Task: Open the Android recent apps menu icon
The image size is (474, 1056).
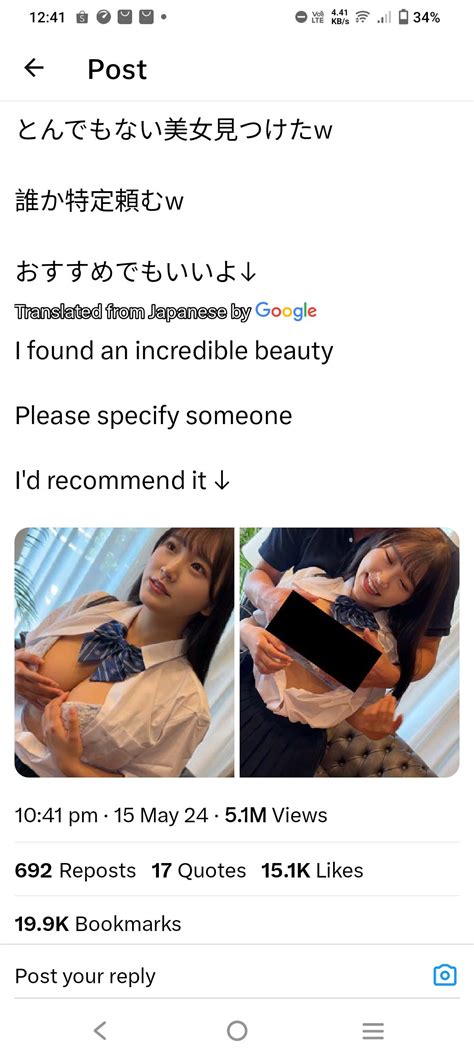Action: pyautogui.click(x=373, y=1030)
